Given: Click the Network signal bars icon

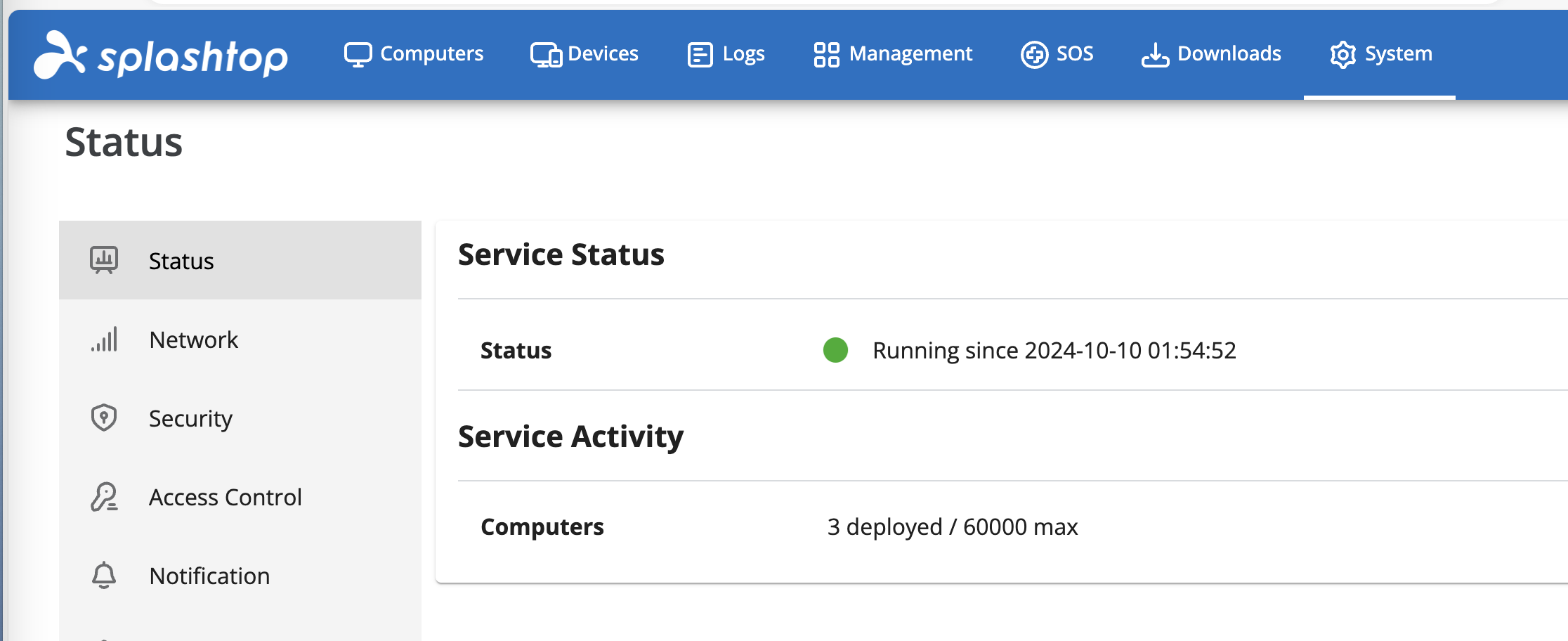Looking at the screenshot, I should click(104, 339).
